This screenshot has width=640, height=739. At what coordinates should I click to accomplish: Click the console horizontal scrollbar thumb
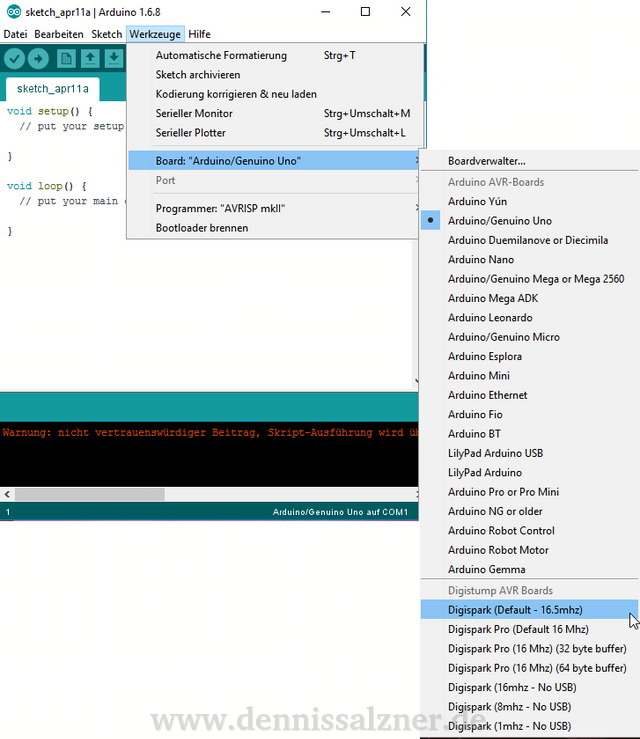[x=90, y=494]
